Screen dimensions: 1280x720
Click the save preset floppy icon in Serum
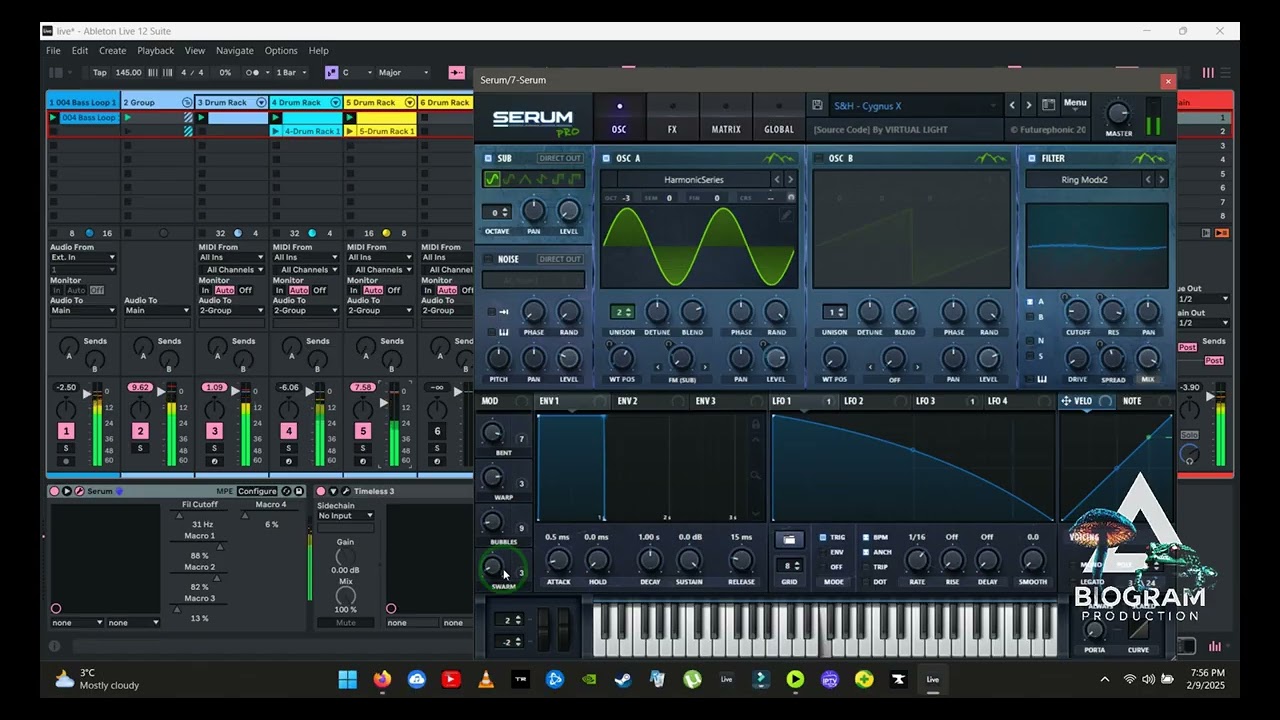click(817, 105)
